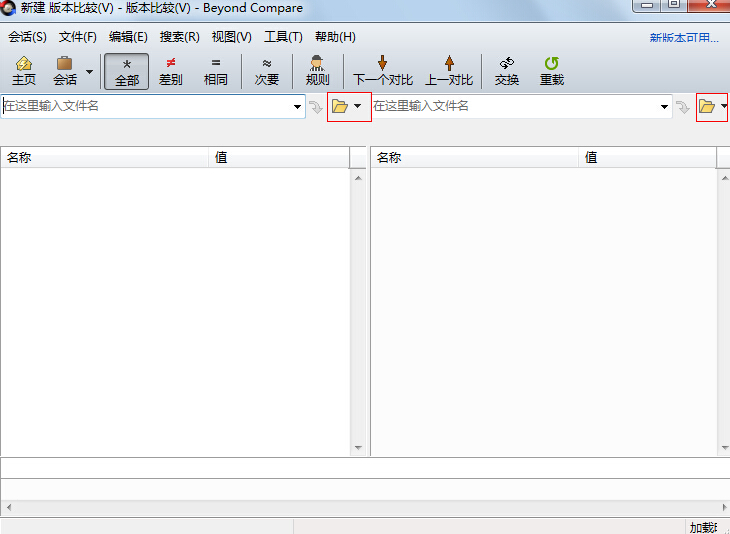The width and height of the screenshot is (730, 534).
Task: Jump to 上一对比 previous difference
Action: pyautogui.click(x=449, y=71)
